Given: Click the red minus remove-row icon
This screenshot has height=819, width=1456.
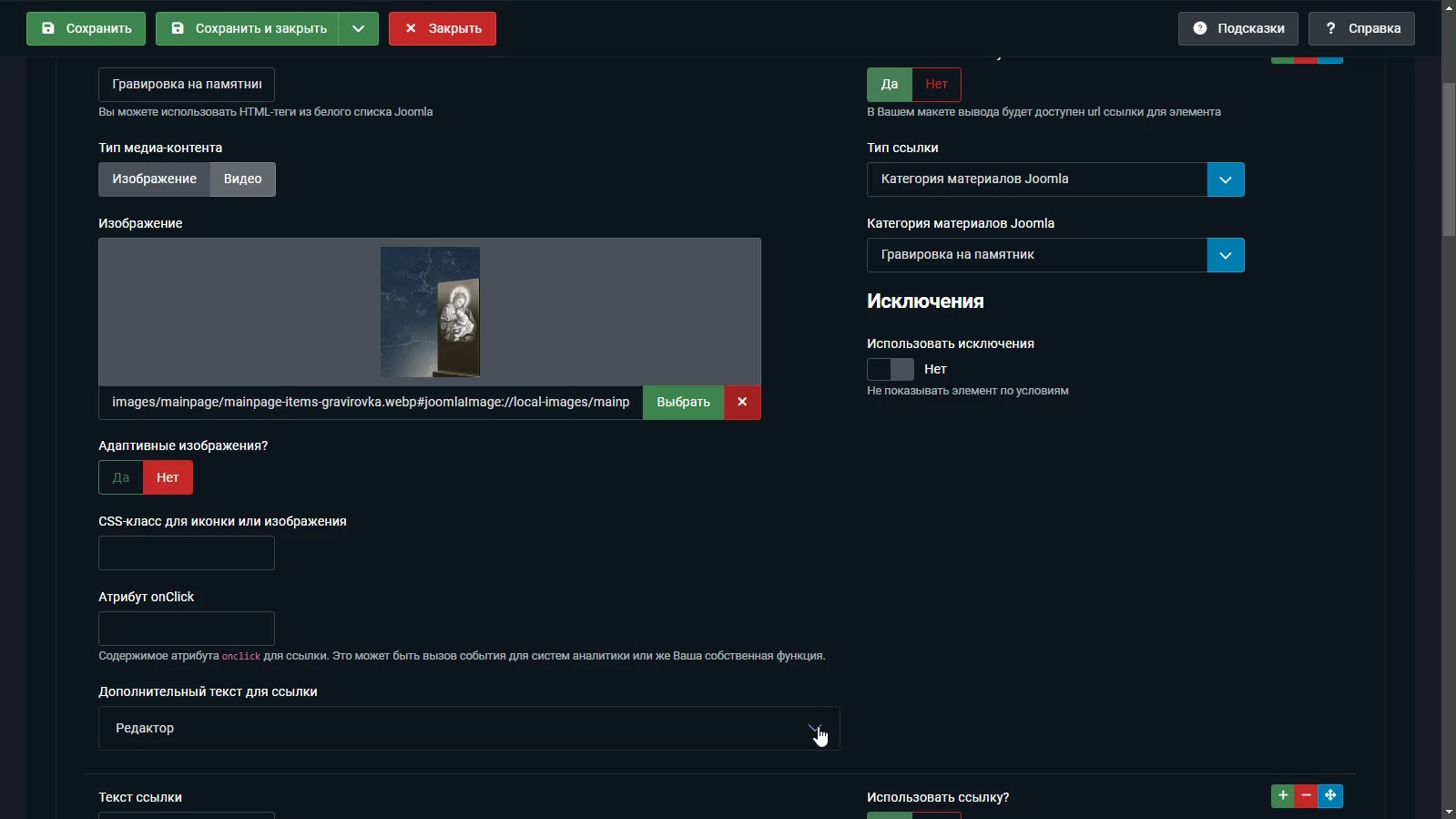Looking at the screenshot, I should tap(1306, 795).
